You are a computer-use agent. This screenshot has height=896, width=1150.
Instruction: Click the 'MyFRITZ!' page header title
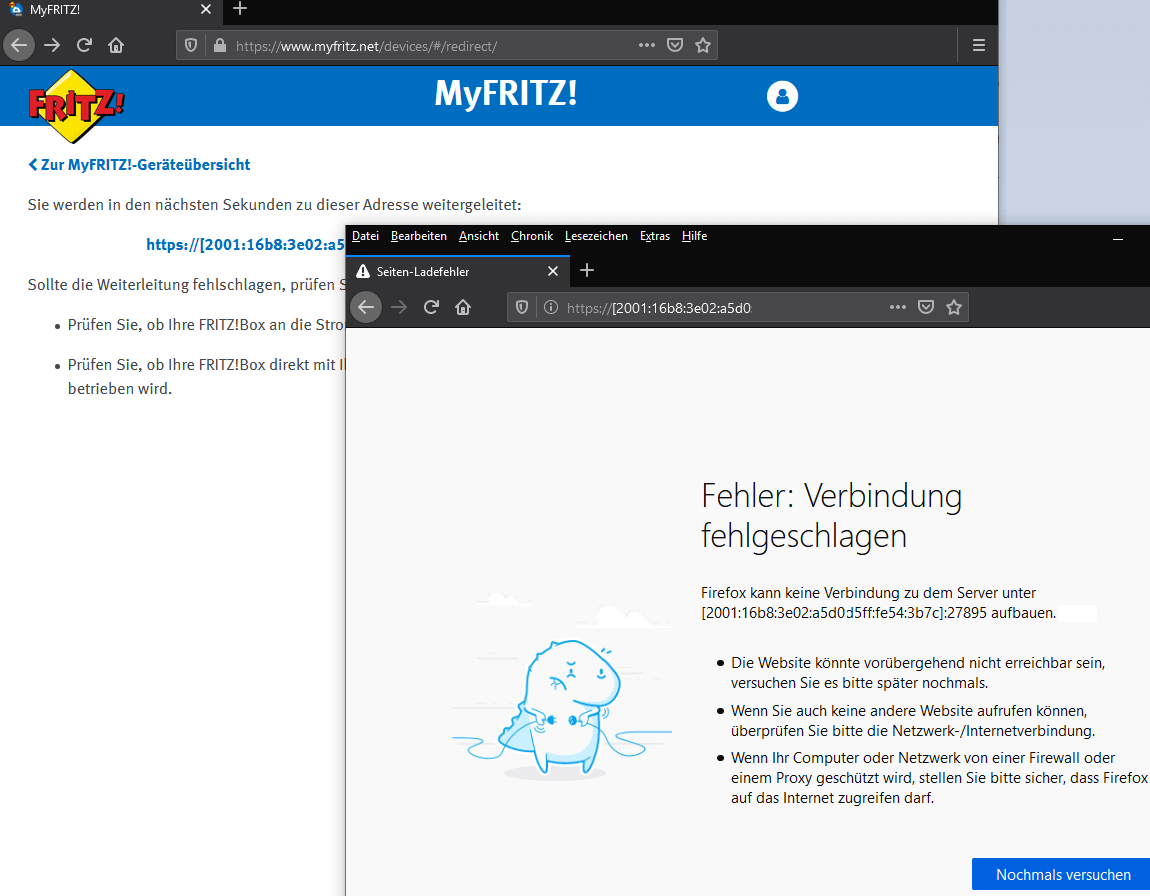click(x=506, y=94)
